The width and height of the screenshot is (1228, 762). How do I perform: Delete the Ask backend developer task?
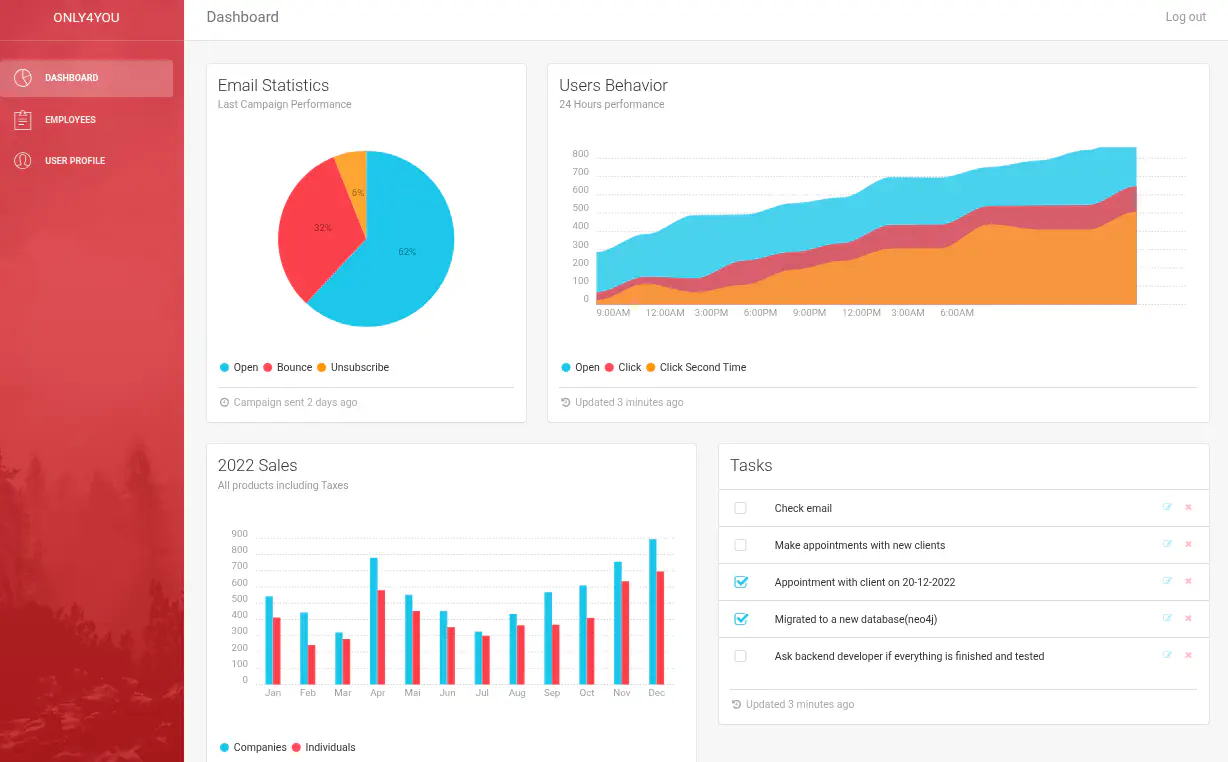point(1188,655)
